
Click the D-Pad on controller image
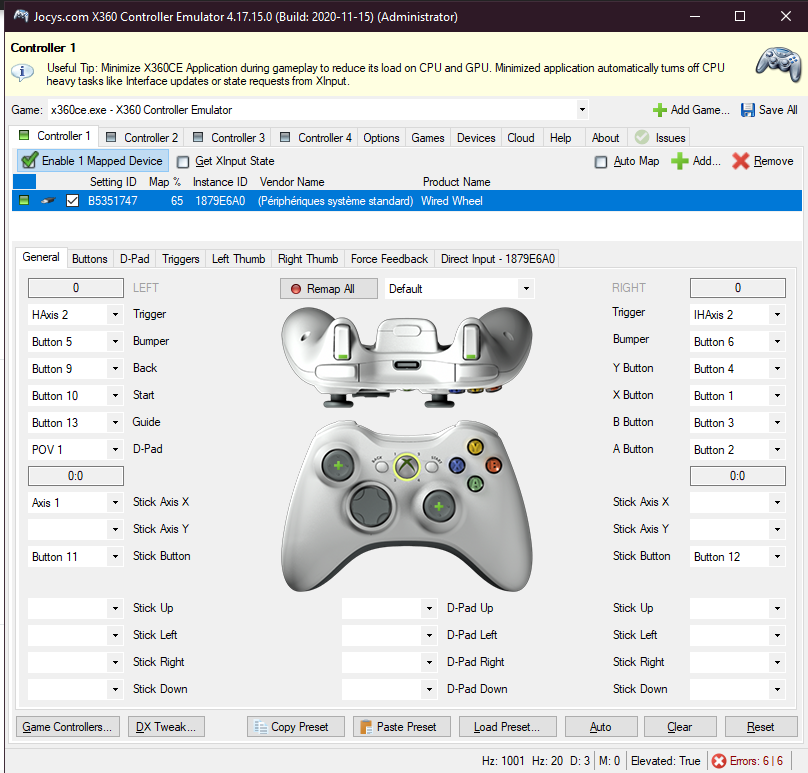(372, 505)
